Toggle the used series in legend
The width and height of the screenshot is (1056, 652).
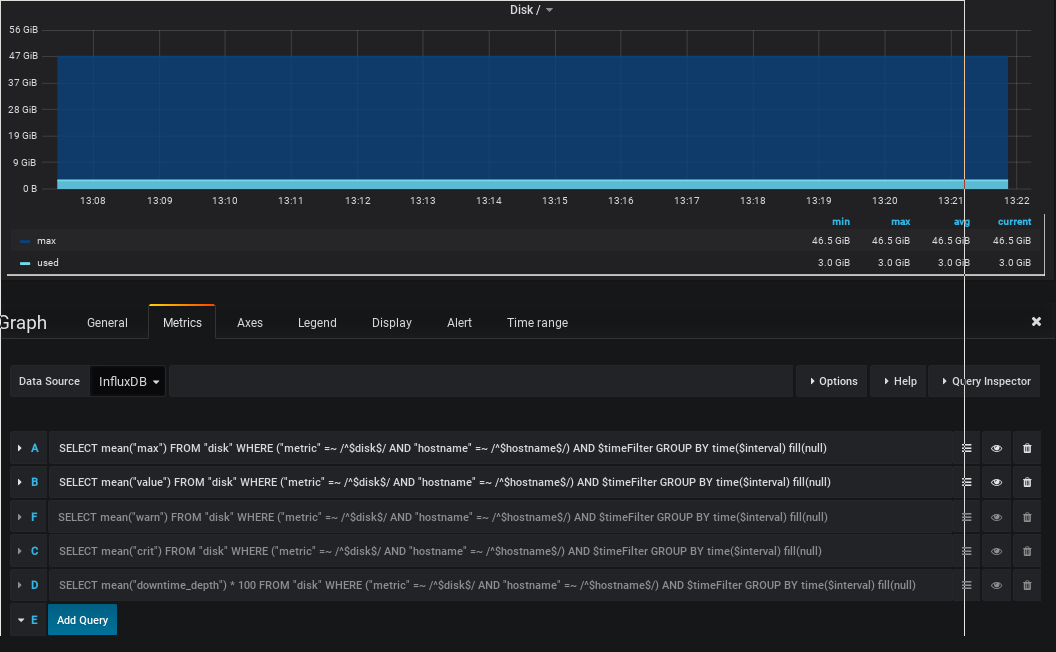[48, 263]
